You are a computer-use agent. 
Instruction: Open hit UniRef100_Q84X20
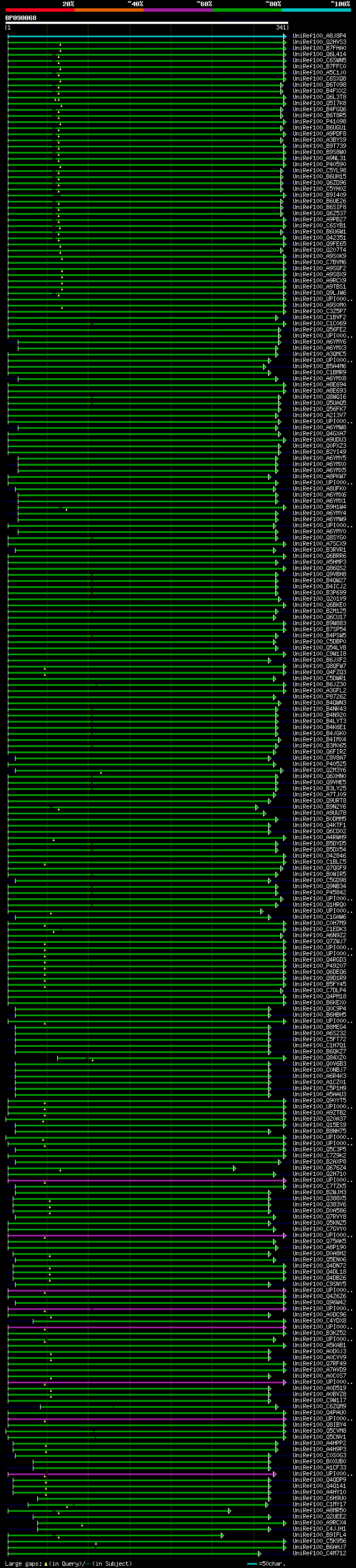319,1057
